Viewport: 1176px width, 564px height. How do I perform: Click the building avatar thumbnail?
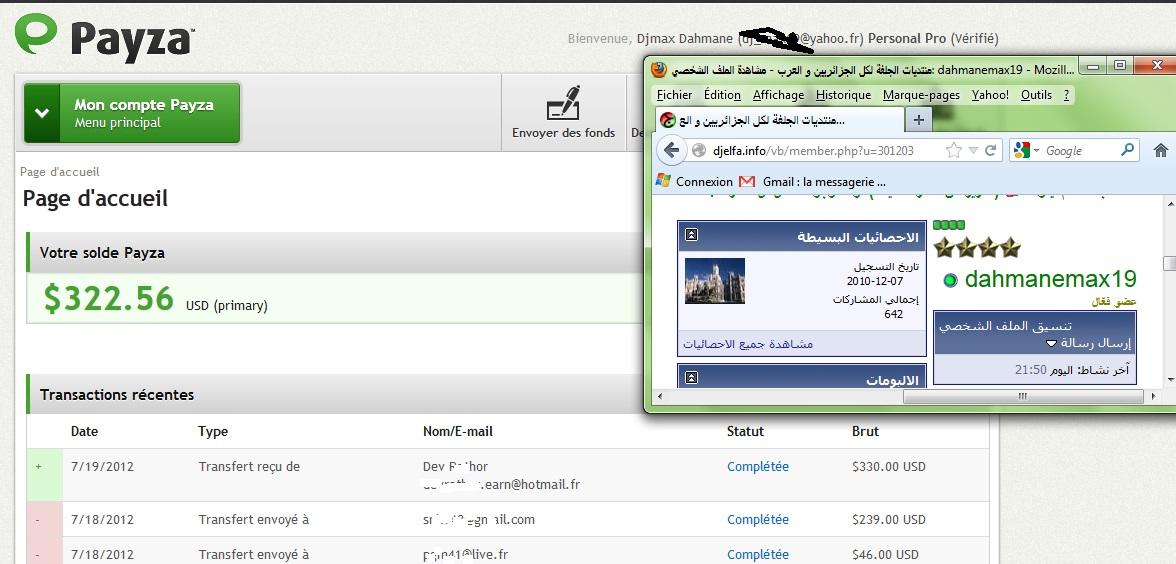tap(715, 281)
